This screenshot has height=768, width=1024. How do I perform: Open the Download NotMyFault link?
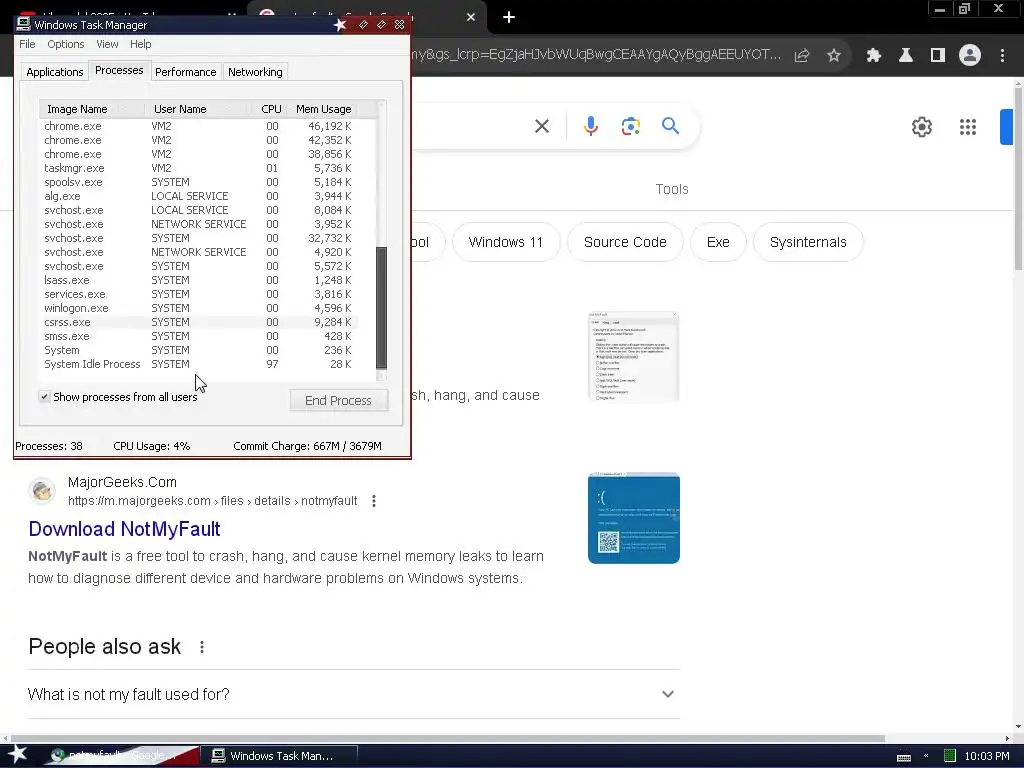124,529
